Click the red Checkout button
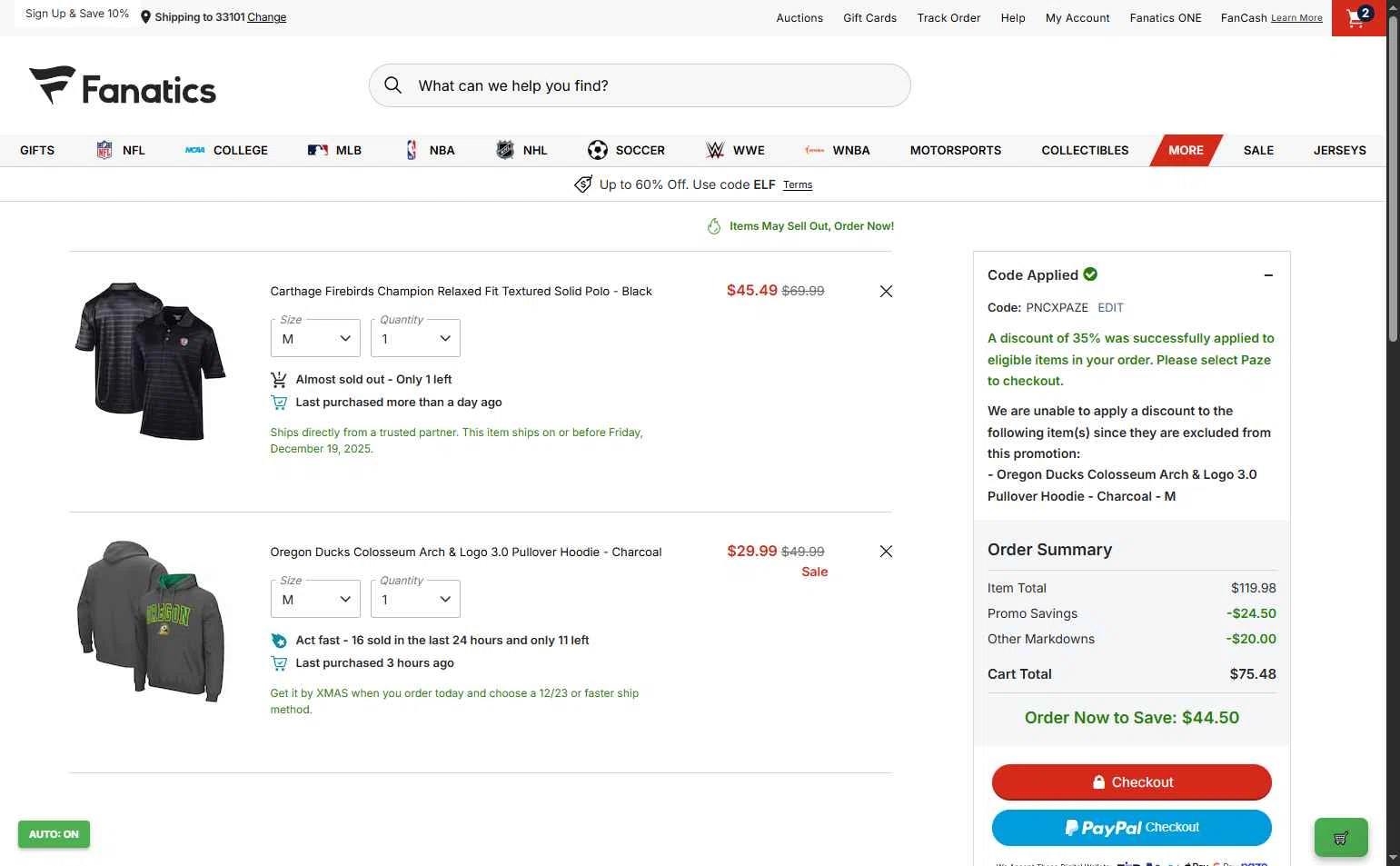Screen dimensions: 1400x866 (x=1131, y=782)
